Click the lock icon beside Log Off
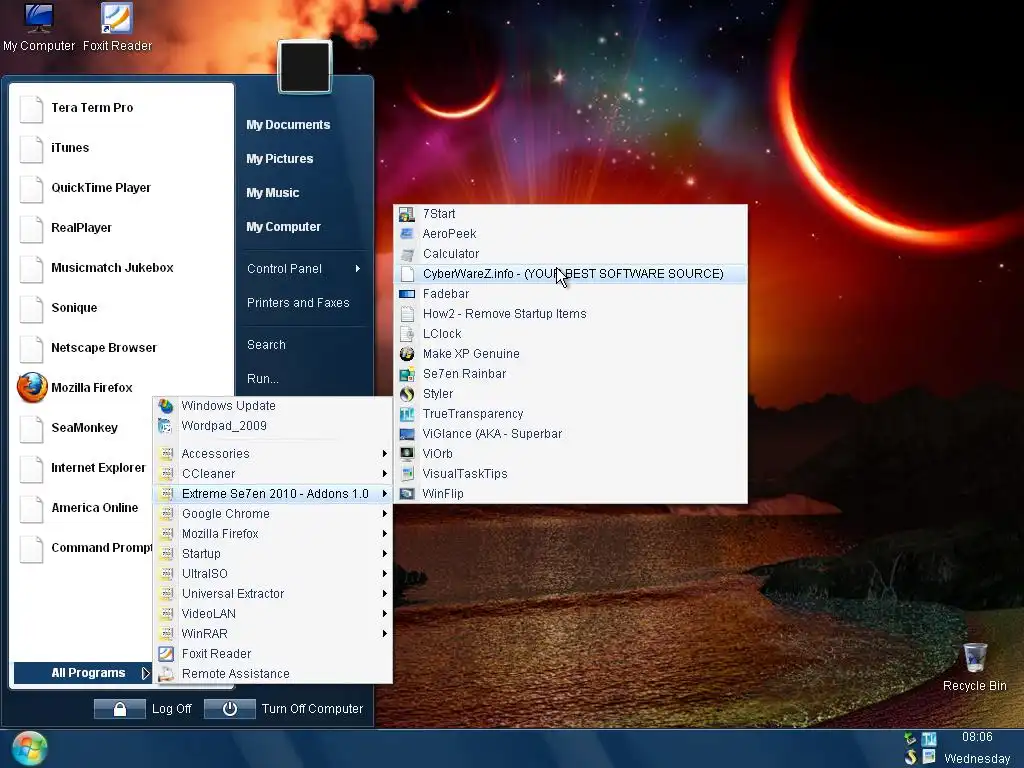1024x768 pixels. (x=120, y=709)
